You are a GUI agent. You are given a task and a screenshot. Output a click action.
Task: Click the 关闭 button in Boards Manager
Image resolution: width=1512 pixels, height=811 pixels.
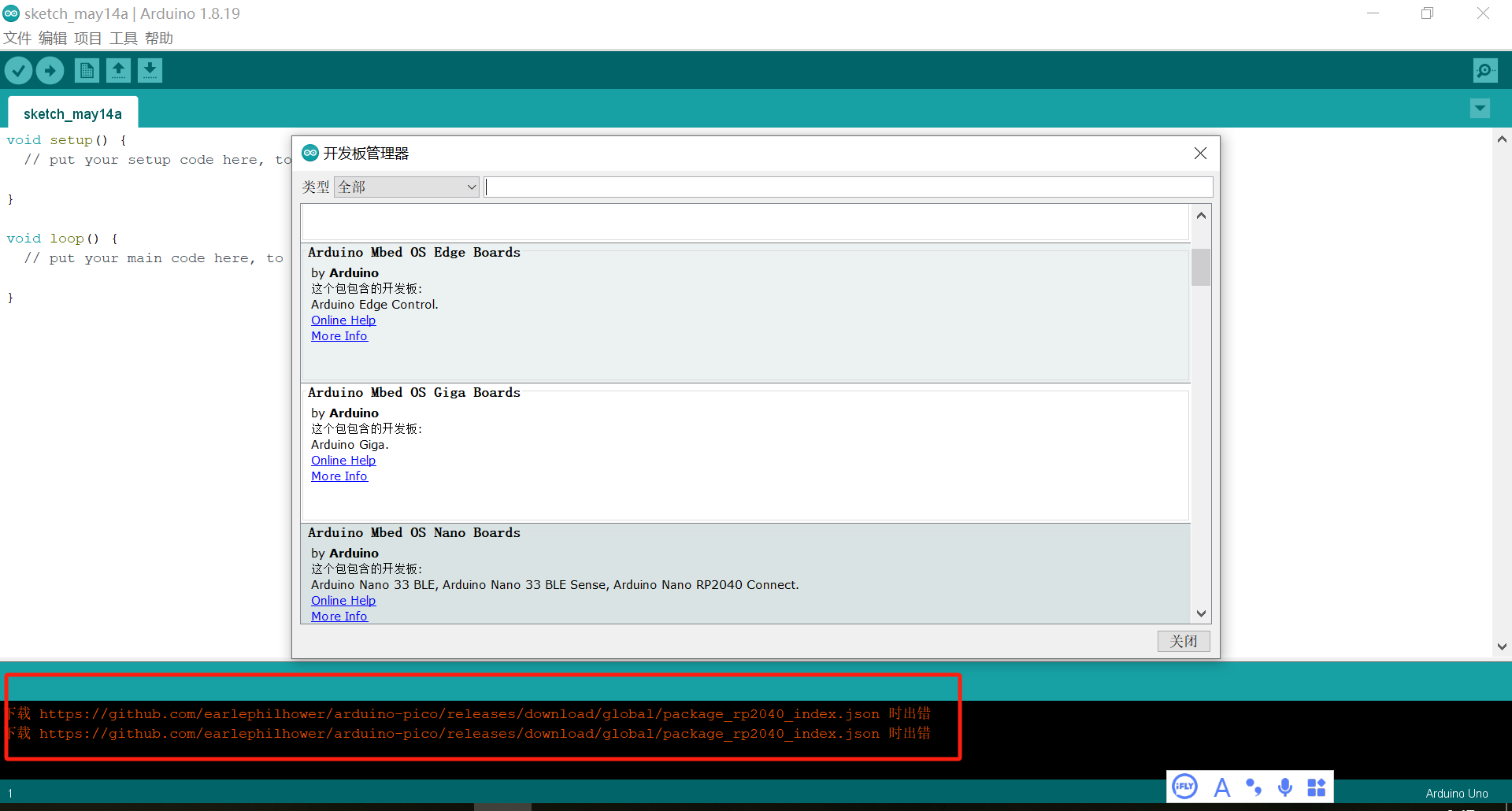(1183, 641)
